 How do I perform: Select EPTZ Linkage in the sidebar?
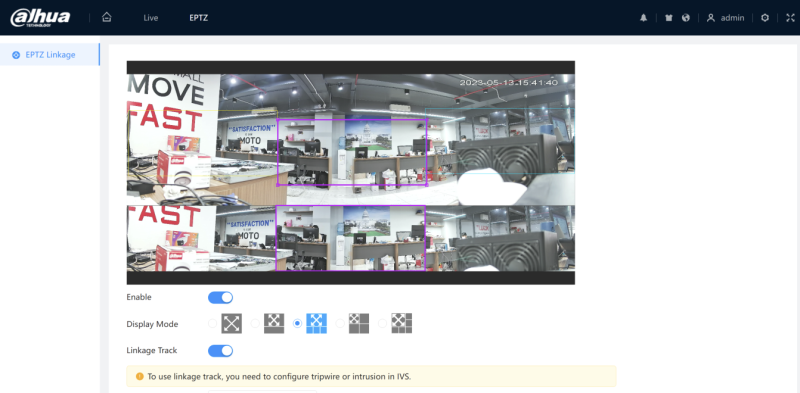point(50,55)
